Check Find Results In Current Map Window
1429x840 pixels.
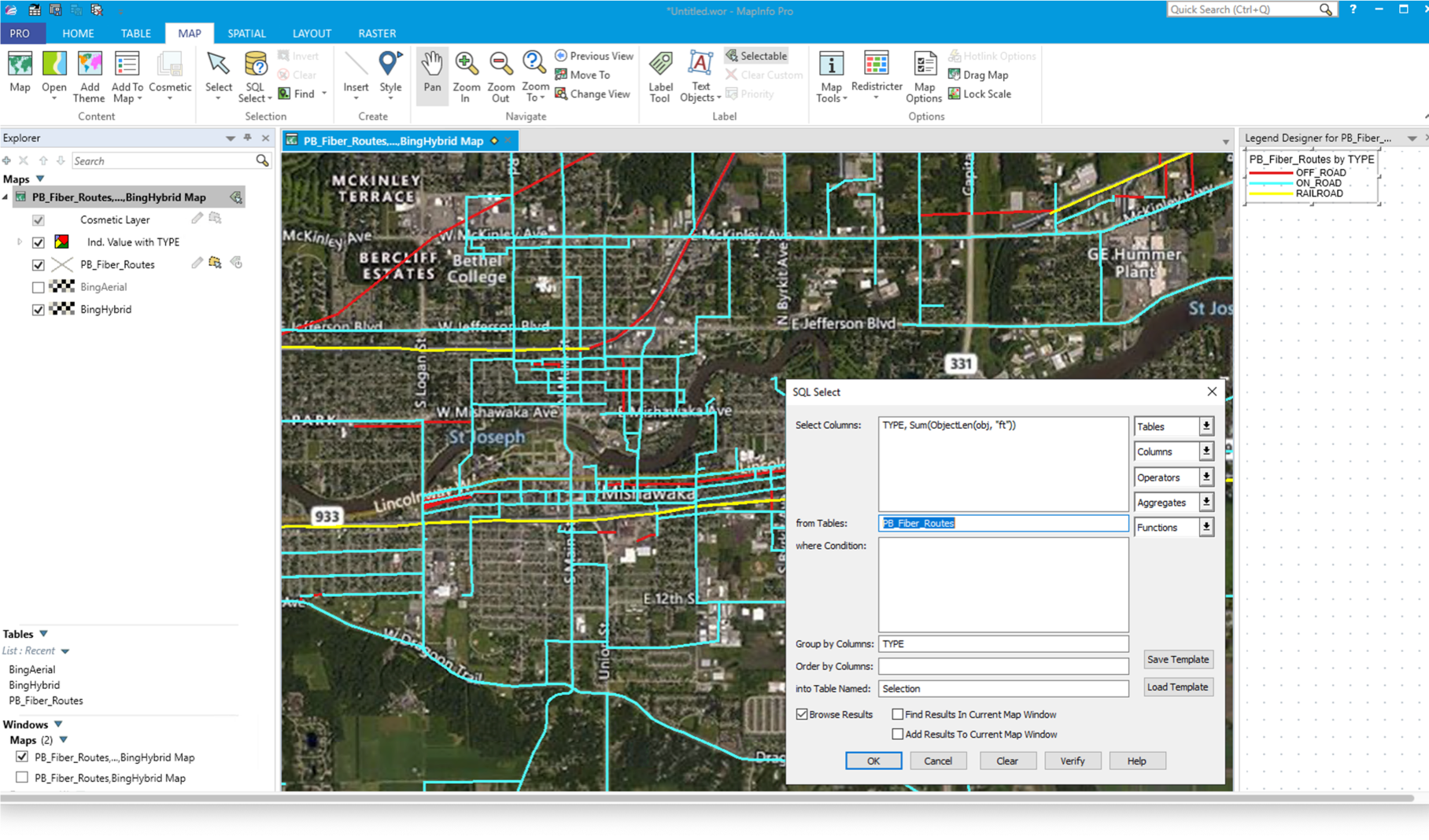tap(897, 714)
